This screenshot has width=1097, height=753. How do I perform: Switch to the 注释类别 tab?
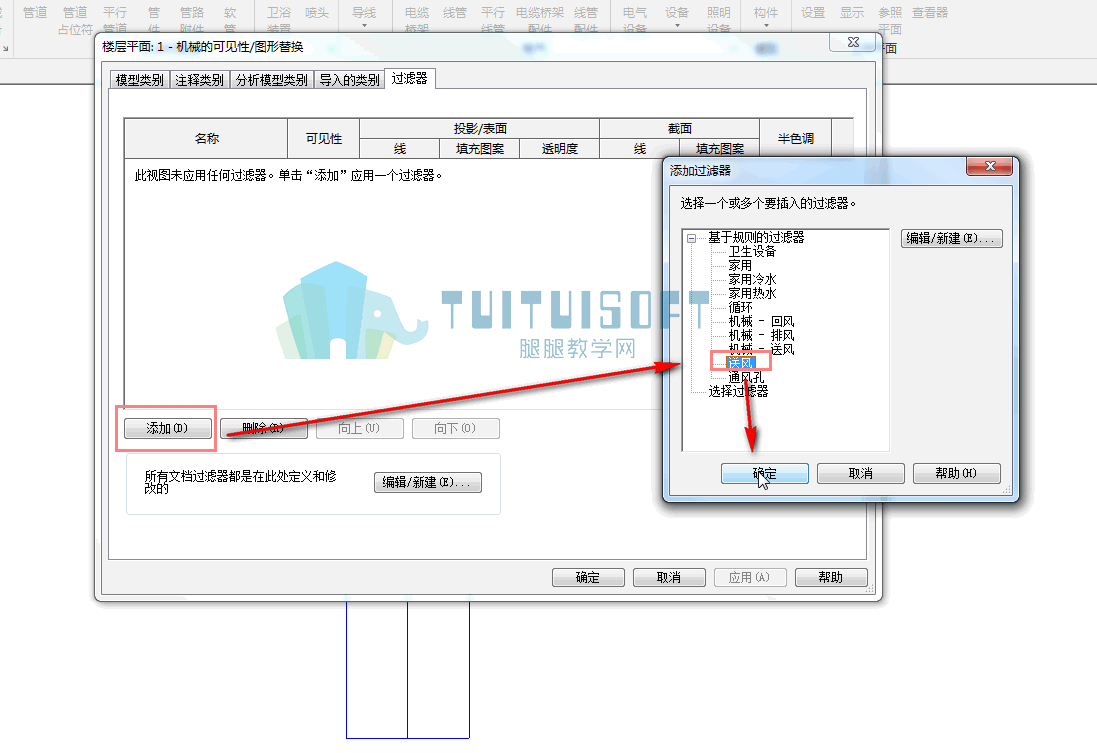pos(199,80)
